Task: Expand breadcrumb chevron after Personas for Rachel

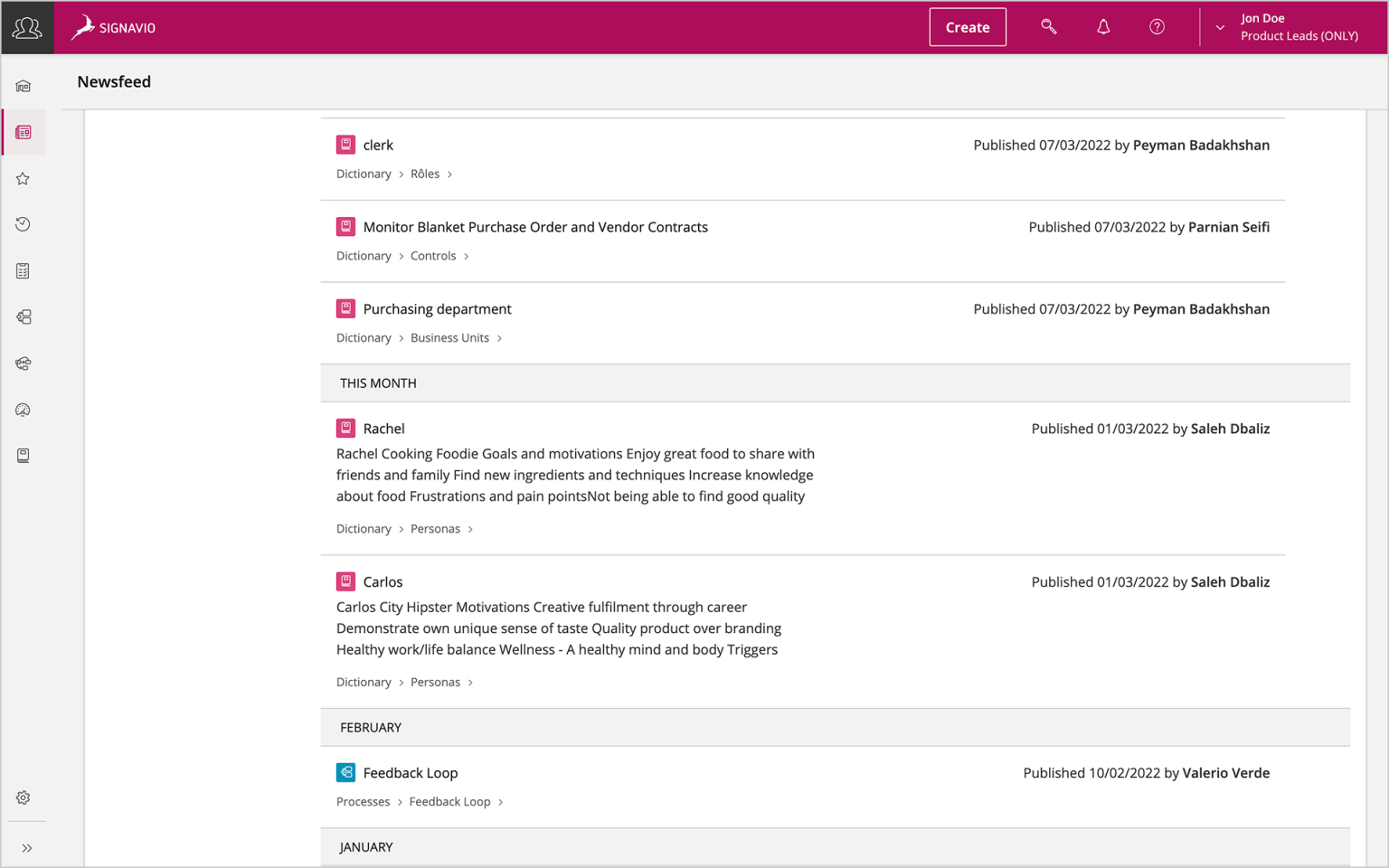Action: pyautogui.click(x=471, y=528)
